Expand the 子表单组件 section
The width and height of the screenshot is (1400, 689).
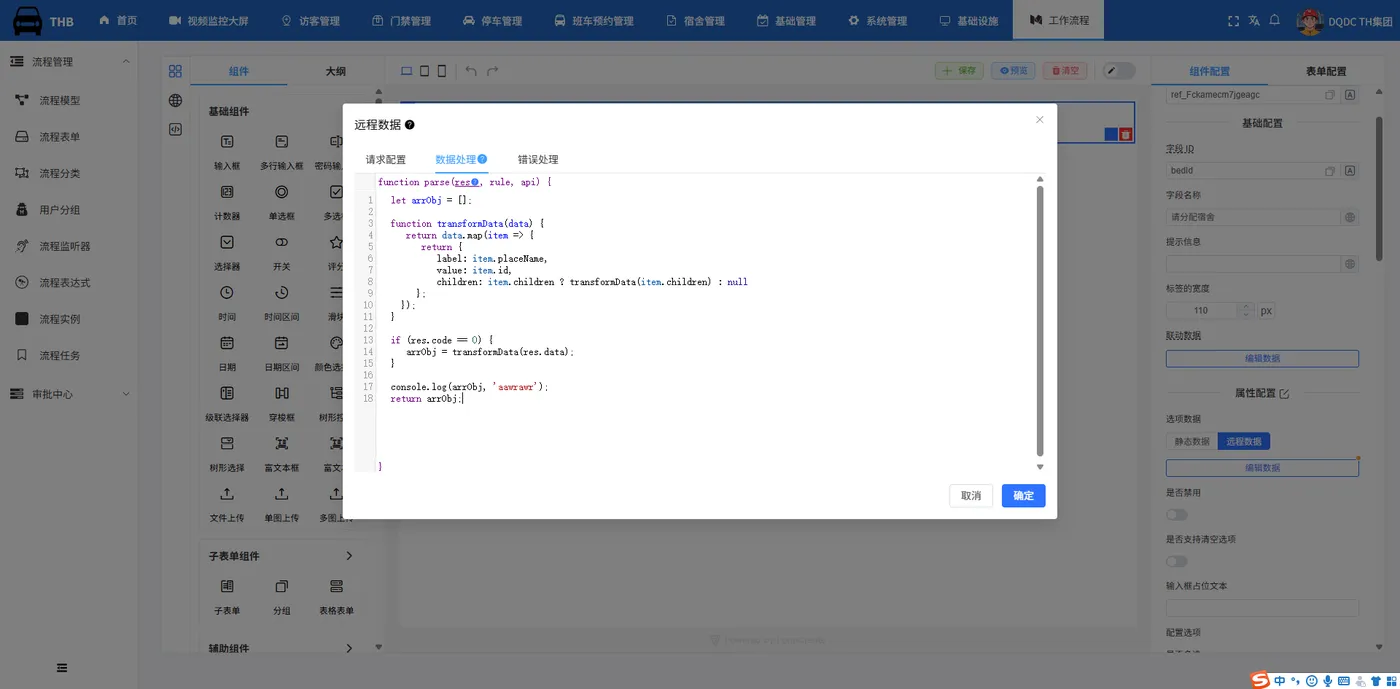pyautogui.click(x=349, y=556)
